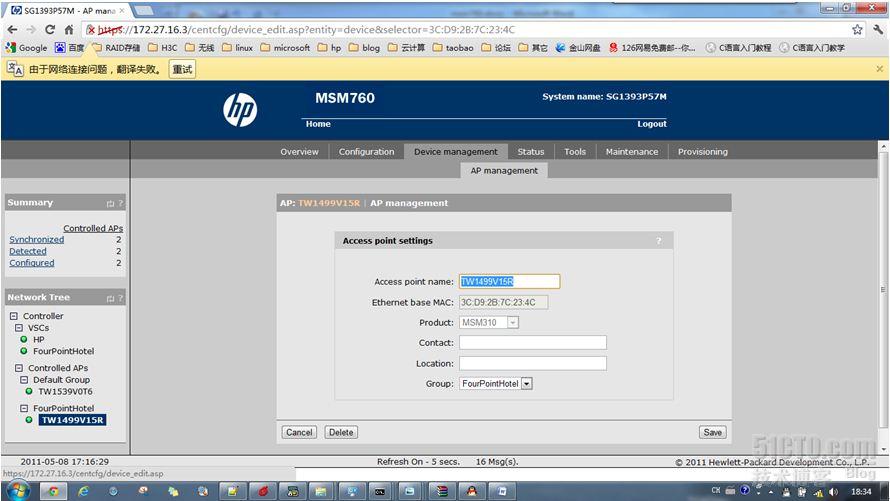
Task: Click the Network Tree panel help question mark
Action: 120,298
